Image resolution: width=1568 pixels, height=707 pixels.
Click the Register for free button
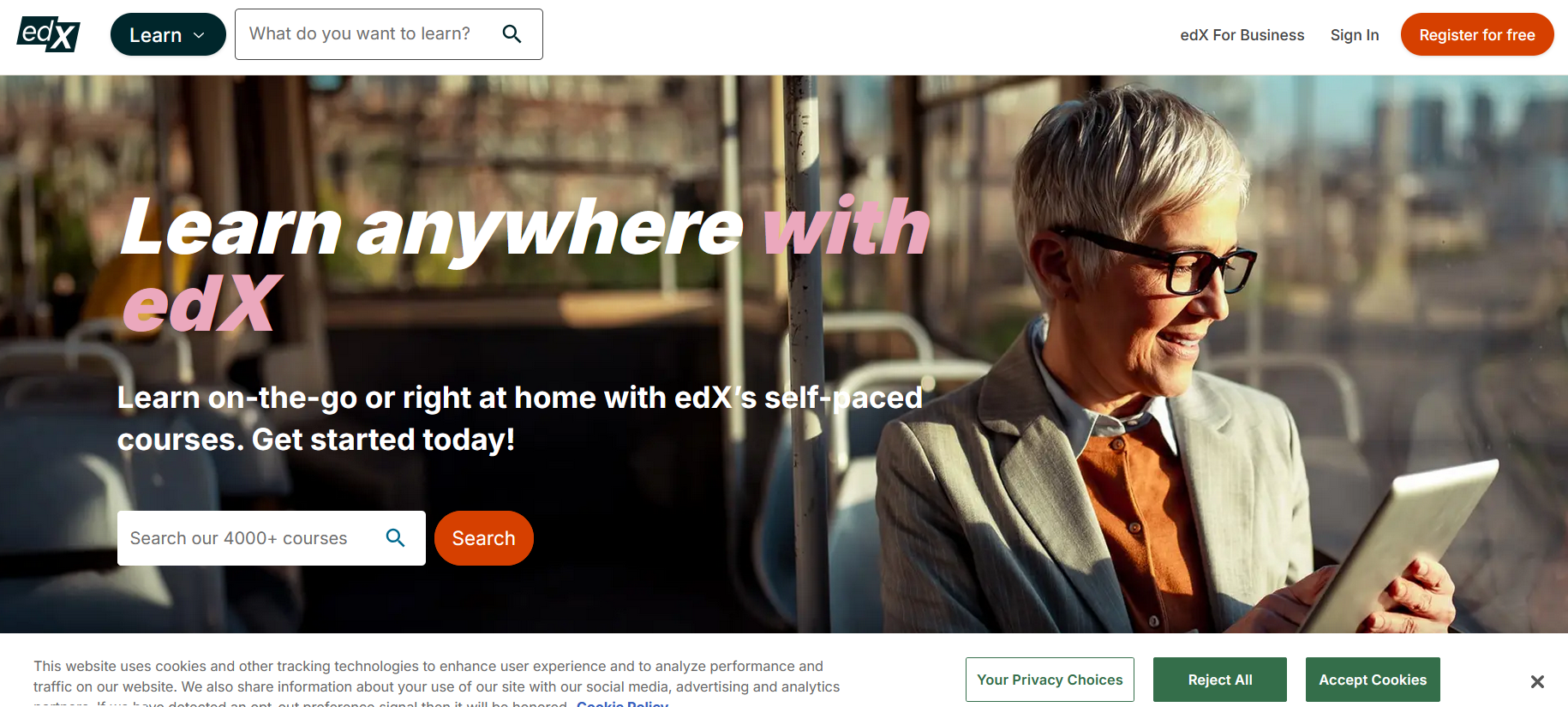click(1476, 34)
